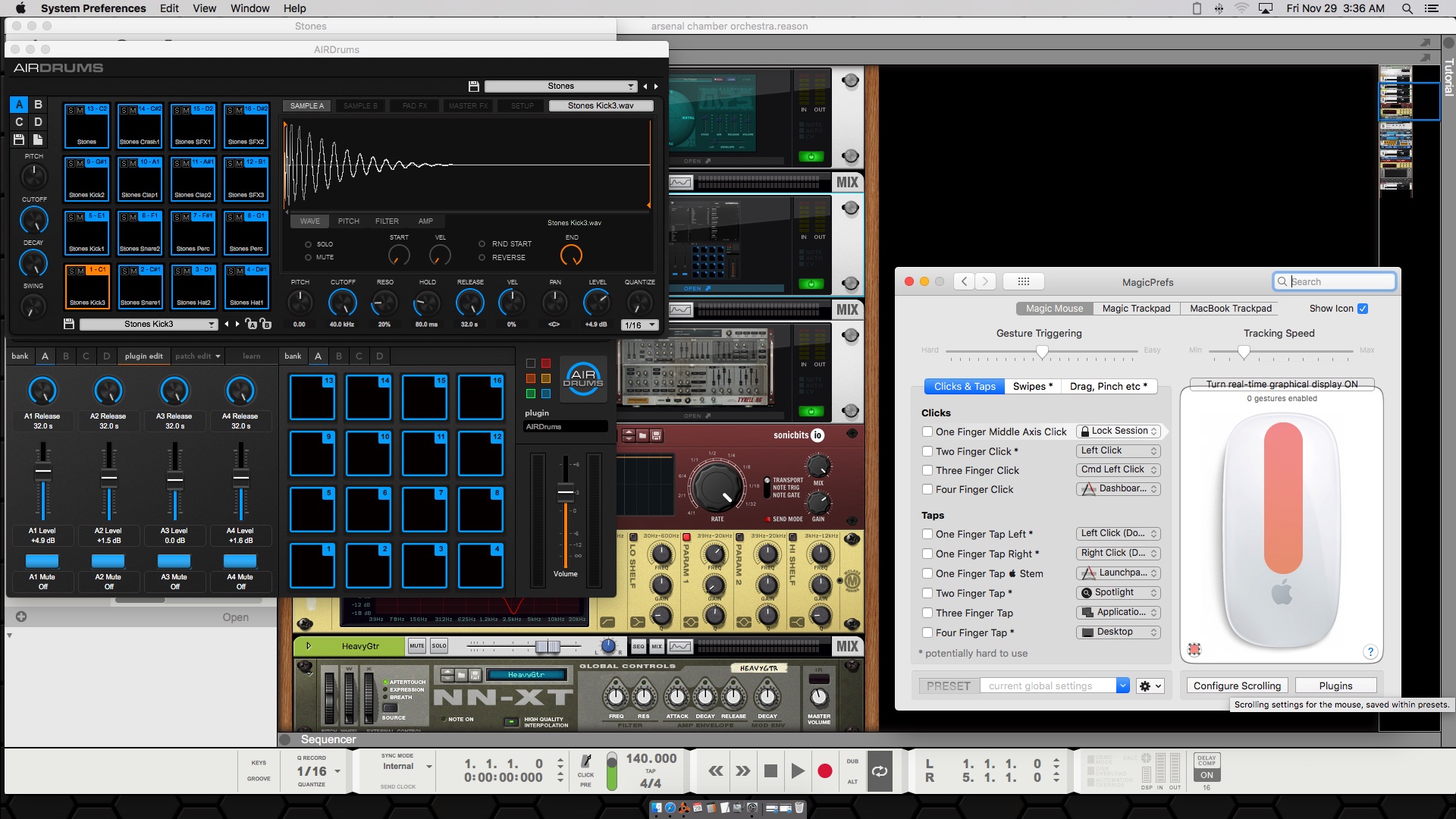This screenshot has height=819, width=1456.
Task: Open the Spotlight action dropdown
Action: pyautogui.click(x=1119, y=592)
